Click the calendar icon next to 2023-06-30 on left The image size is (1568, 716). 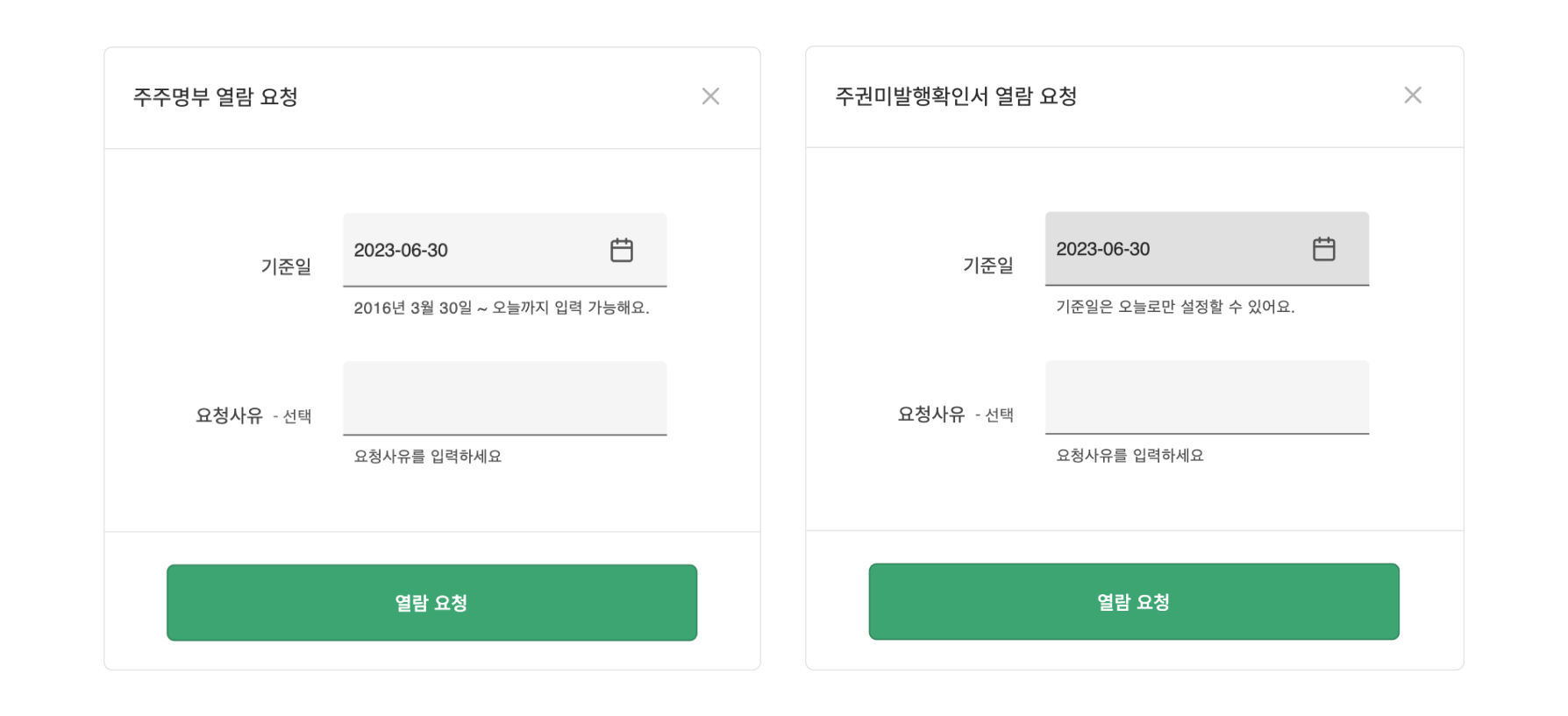(623, 250)
